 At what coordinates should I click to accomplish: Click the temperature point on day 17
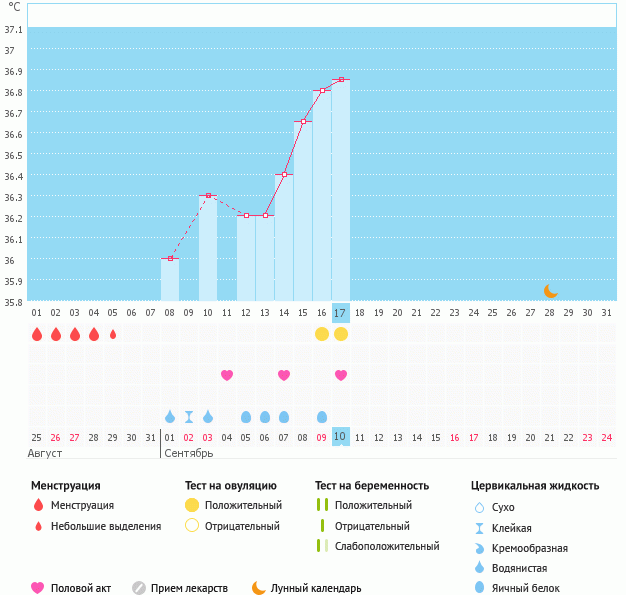pyautogui.click(x=341, y=80)
